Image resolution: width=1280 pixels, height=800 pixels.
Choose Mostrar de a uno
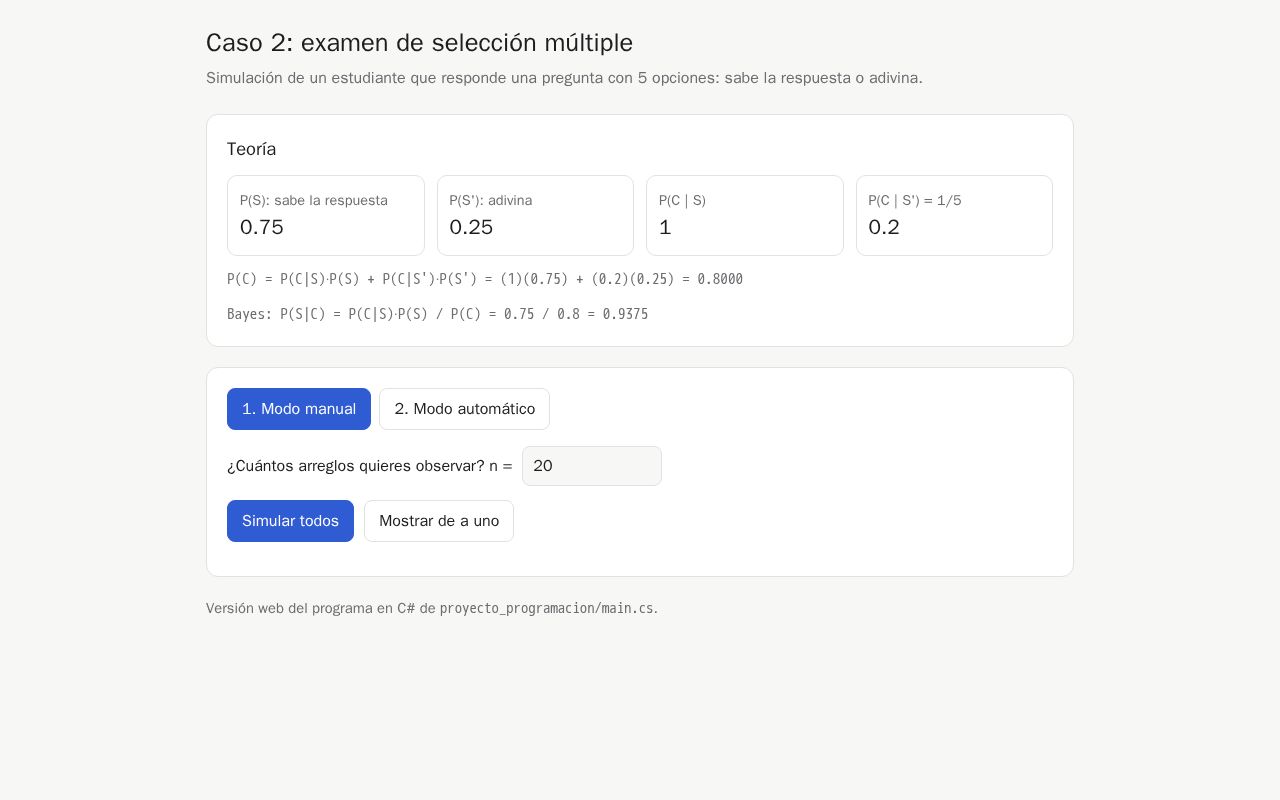(x=439, y=521)
